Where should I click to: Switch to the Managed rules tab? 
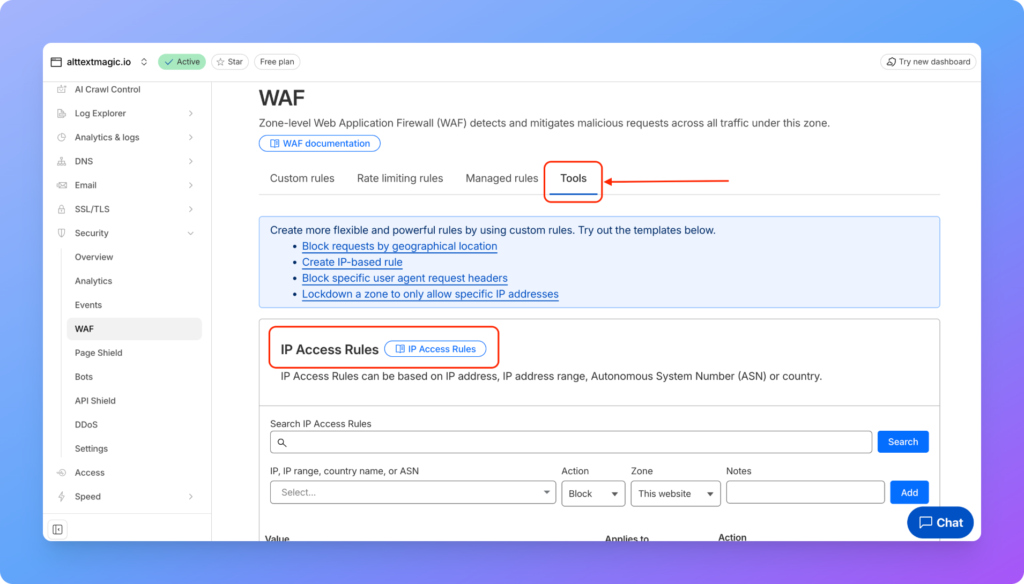point(501,179)
